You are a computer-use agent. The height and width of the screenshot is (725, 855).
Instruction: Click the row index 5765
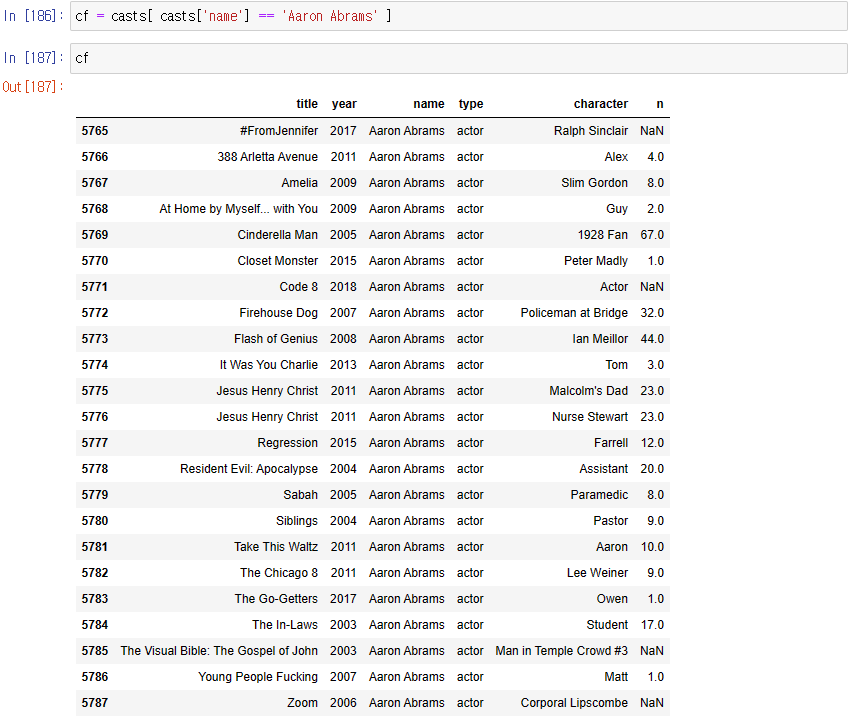[95, 131]
